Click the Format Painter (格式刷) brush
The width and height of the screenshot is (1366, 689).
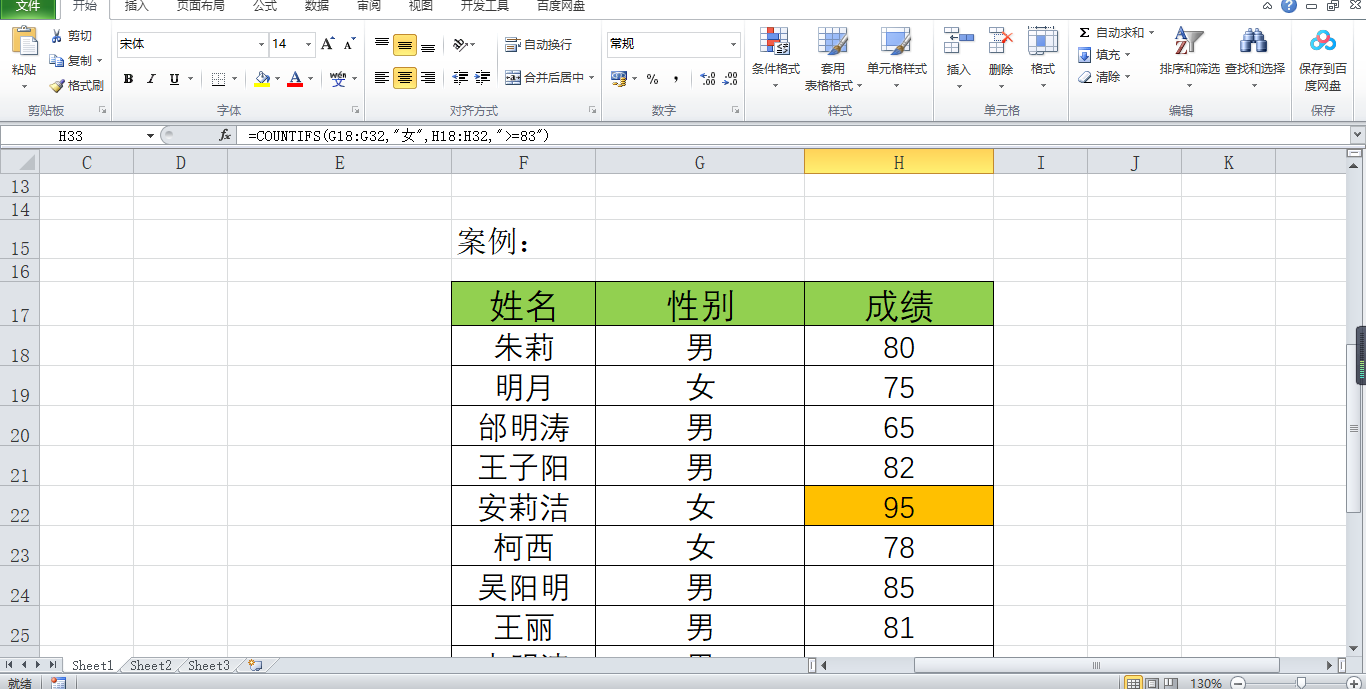pyautogui.click(x=78, y=86)
